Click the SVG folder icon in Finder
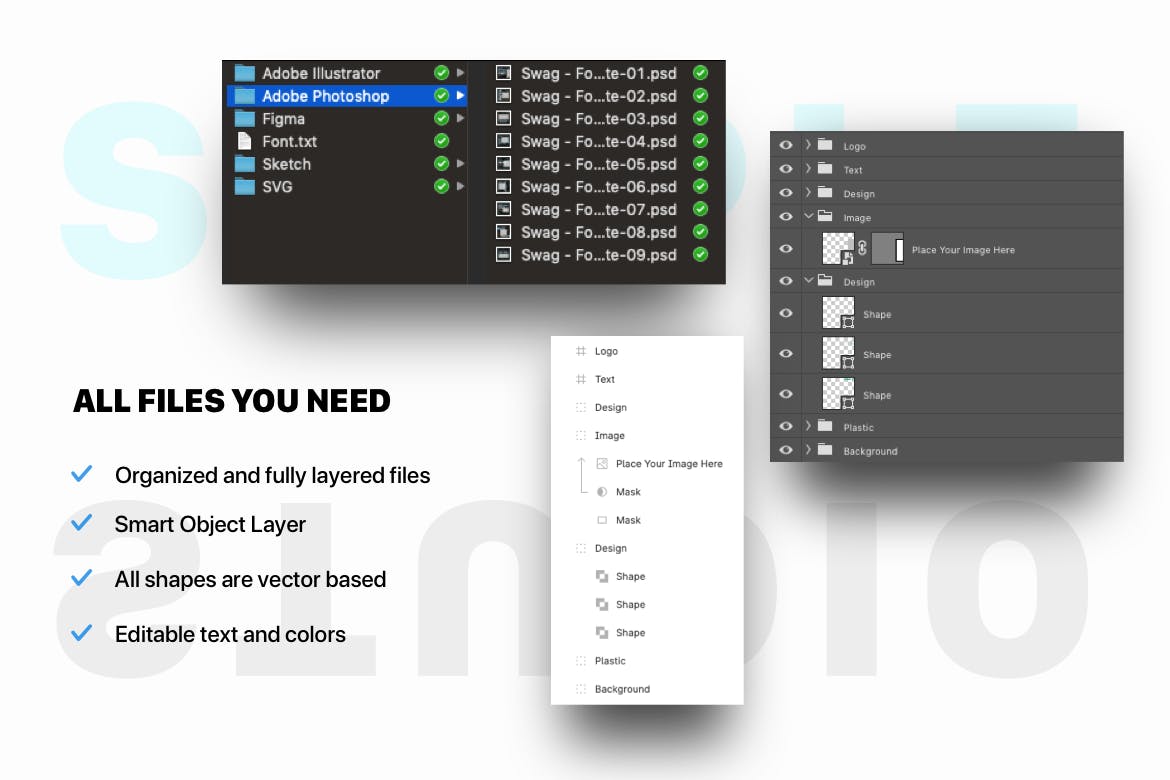Screen dimensions: 1170x780 (245, 187)
